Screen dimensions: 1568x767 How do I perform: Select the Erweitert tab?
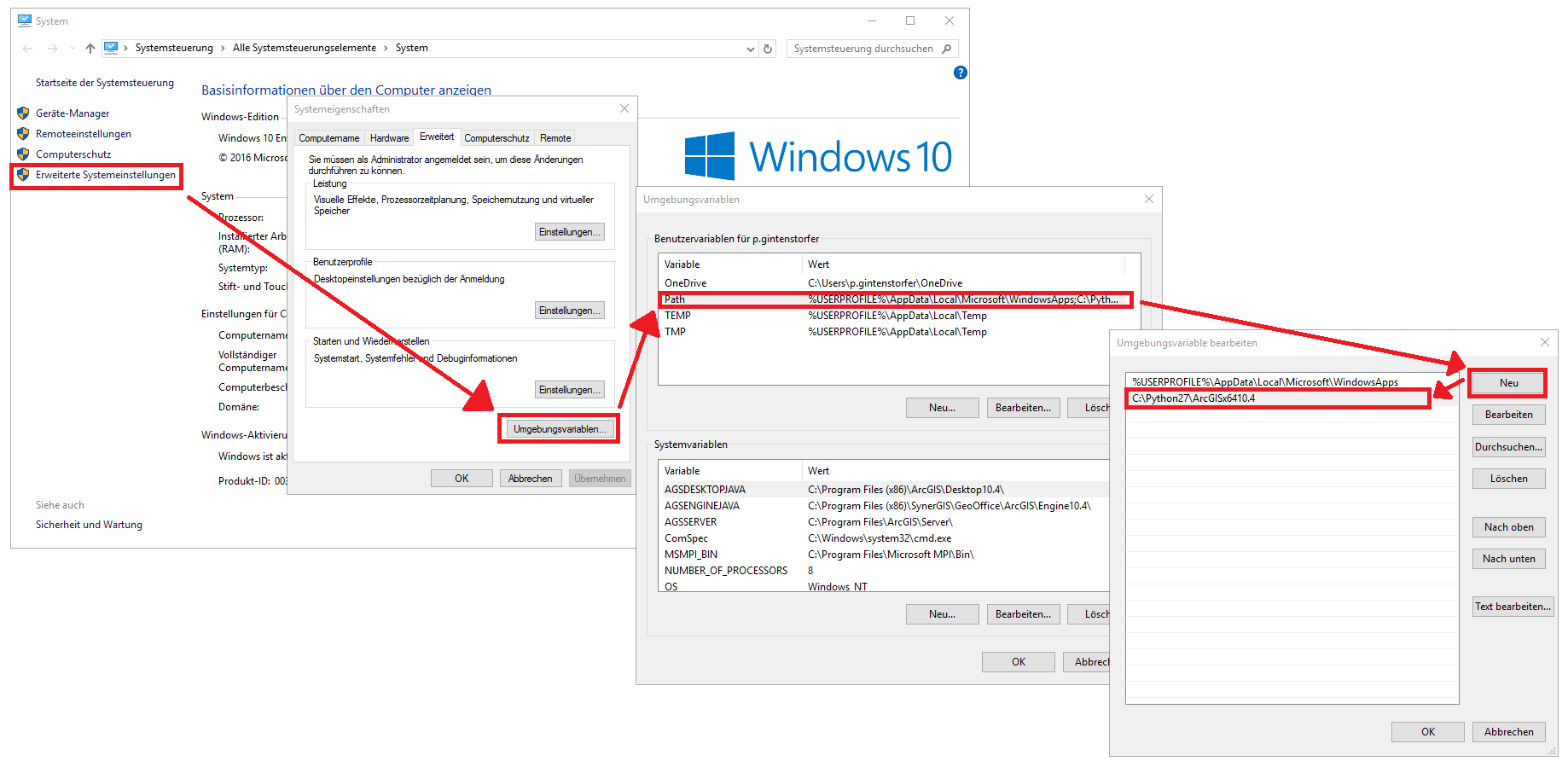click(x=437, y=137)
